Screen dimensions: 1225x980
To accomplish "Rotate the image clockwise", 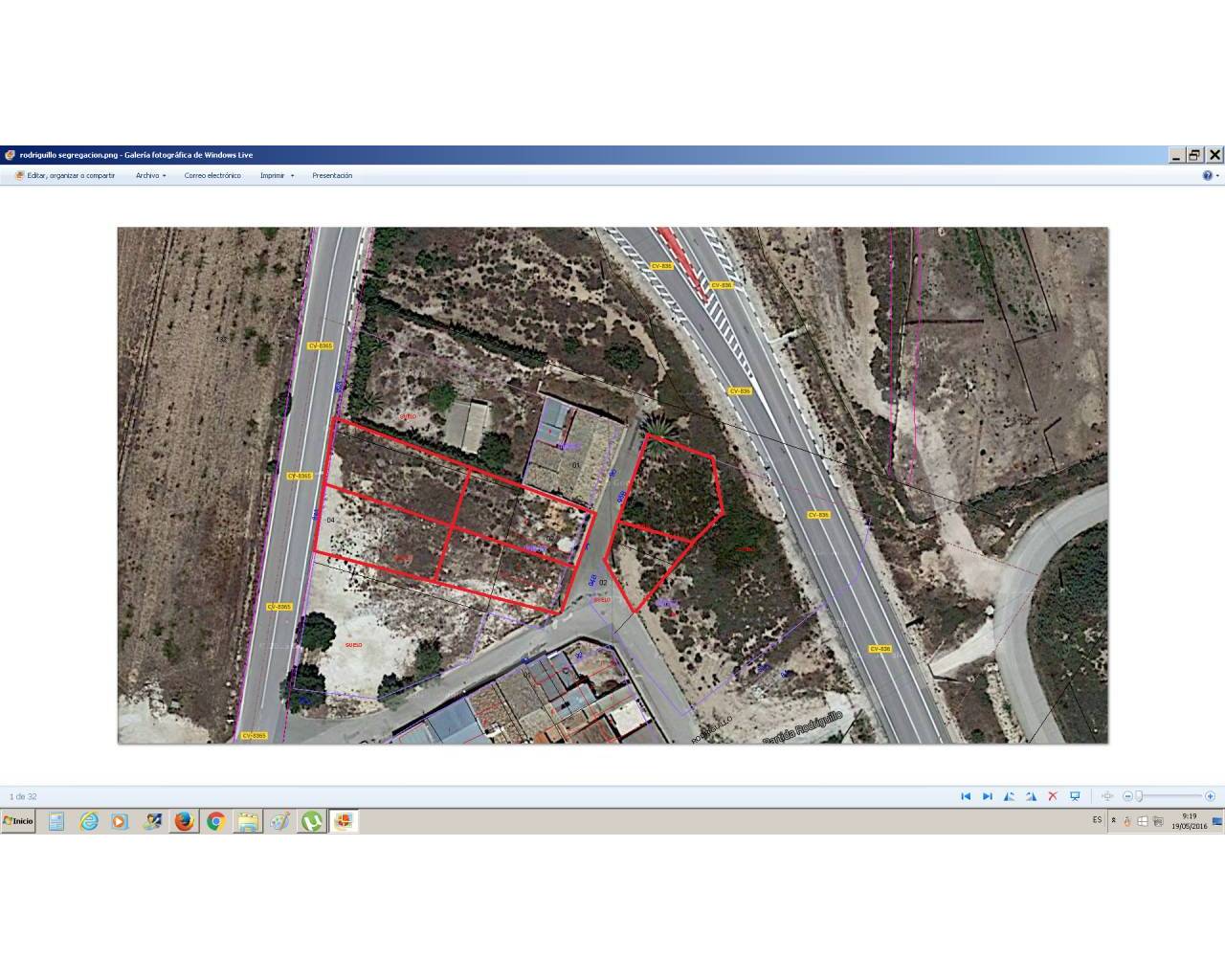I will [x=1031, y=796].
